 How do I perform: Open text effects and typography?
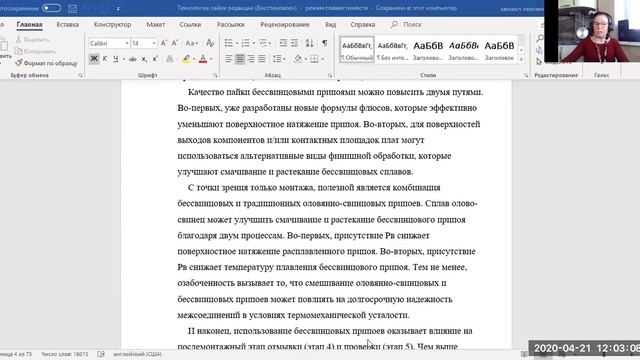coord(170,59)
